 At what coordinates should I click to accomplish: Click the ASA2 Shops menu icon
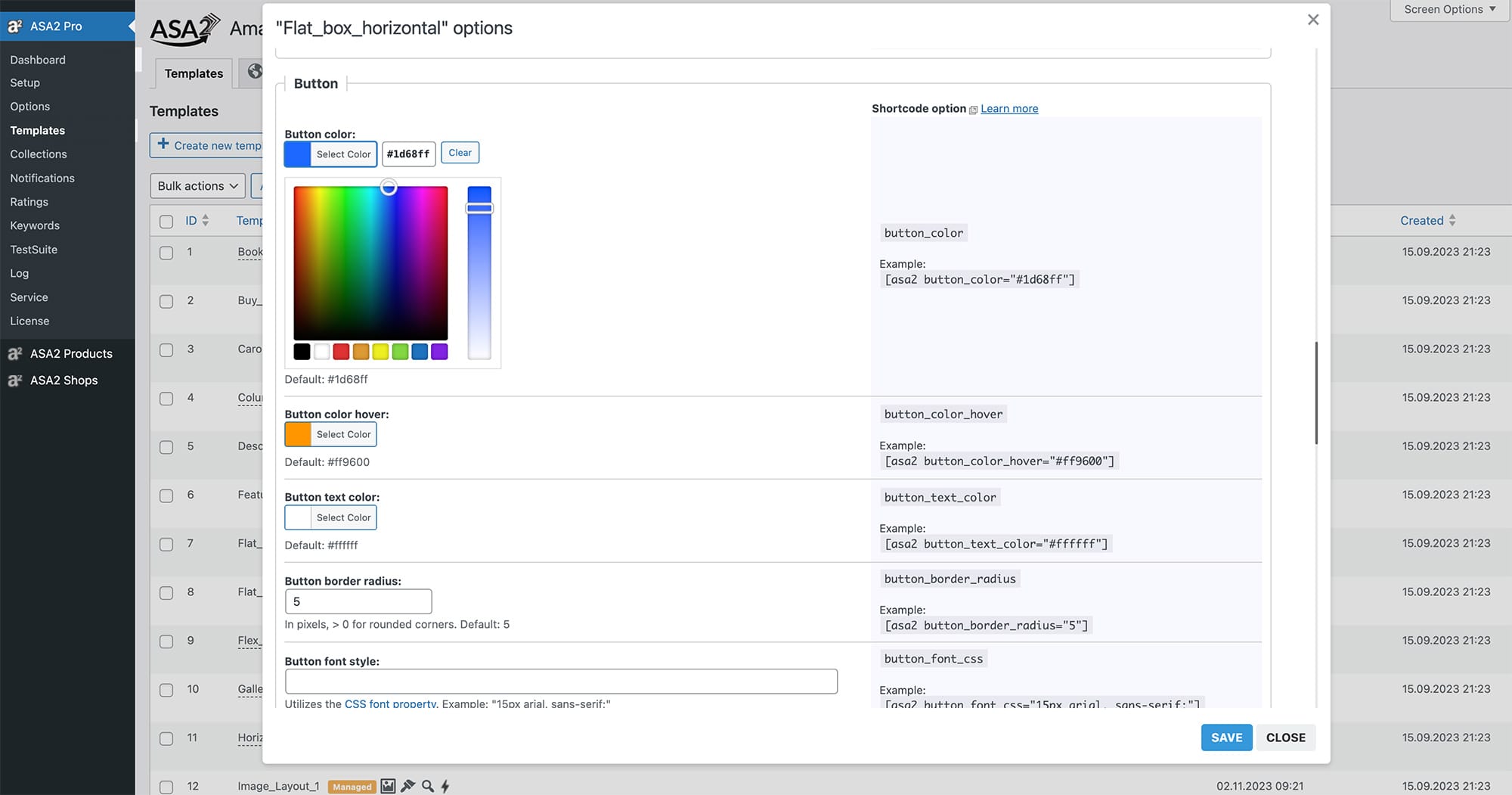[14, 380]
